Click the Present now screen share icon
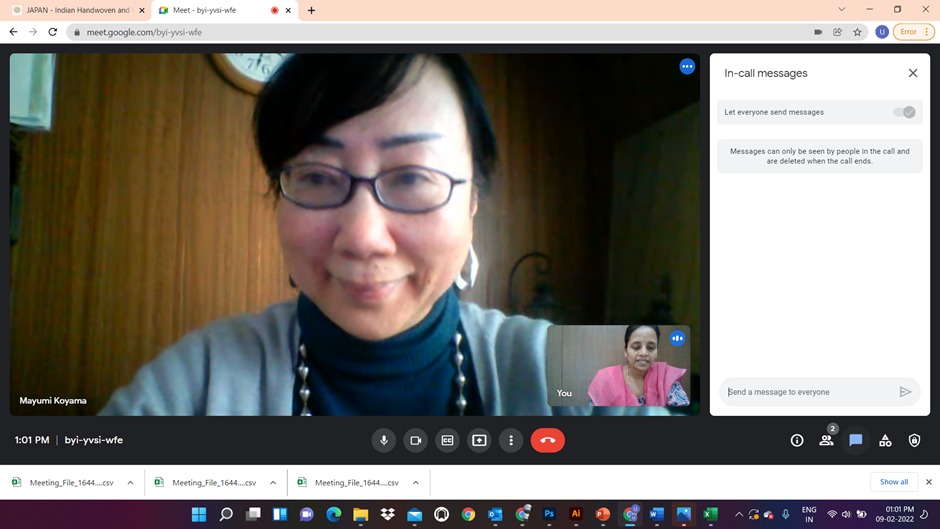This screenshot has height=529, width=940. pyautogui.click(x=479, y=440)
